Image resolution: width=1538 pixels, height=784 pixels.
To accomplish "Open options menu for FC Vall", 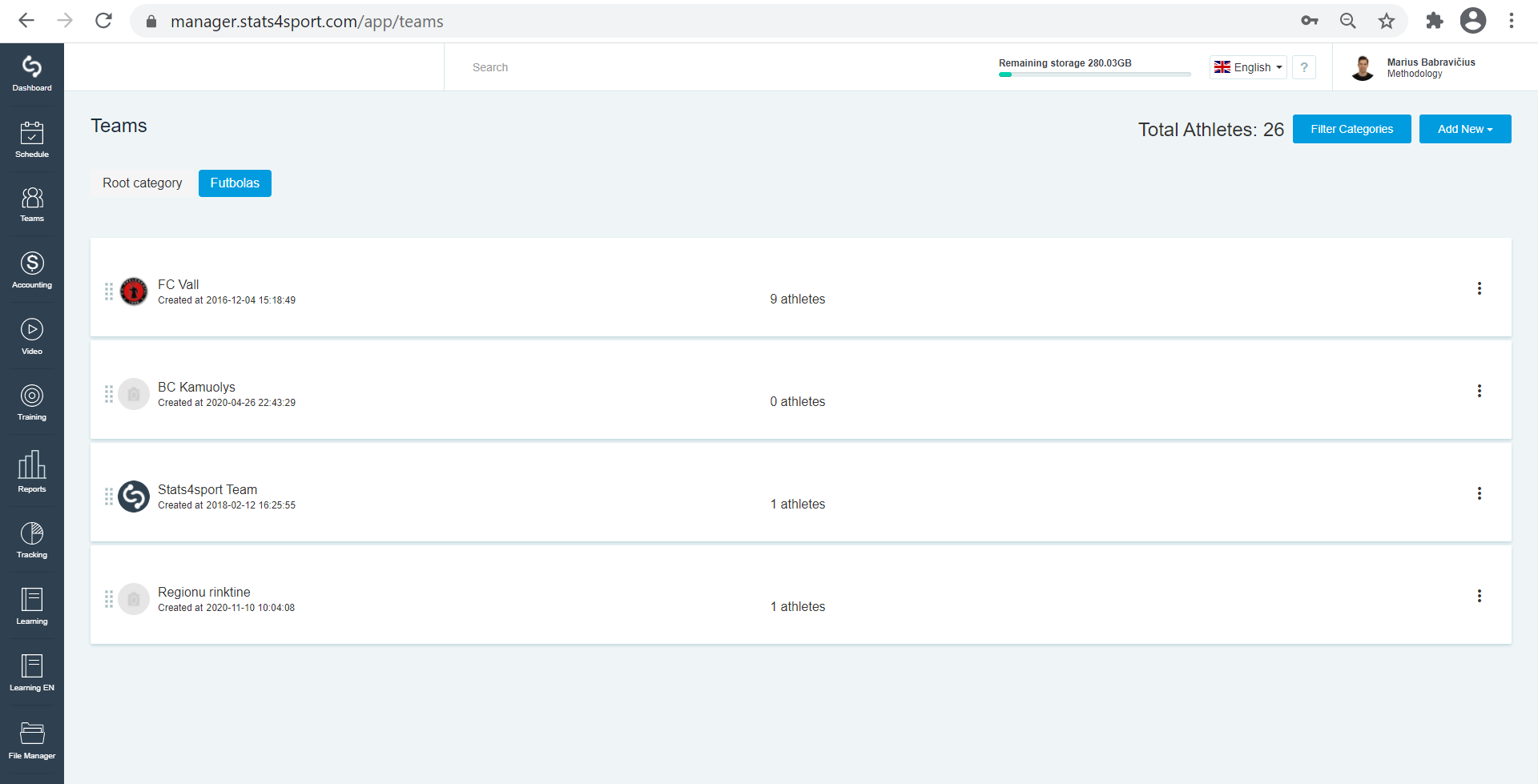I will click(x=1480, y=288).
